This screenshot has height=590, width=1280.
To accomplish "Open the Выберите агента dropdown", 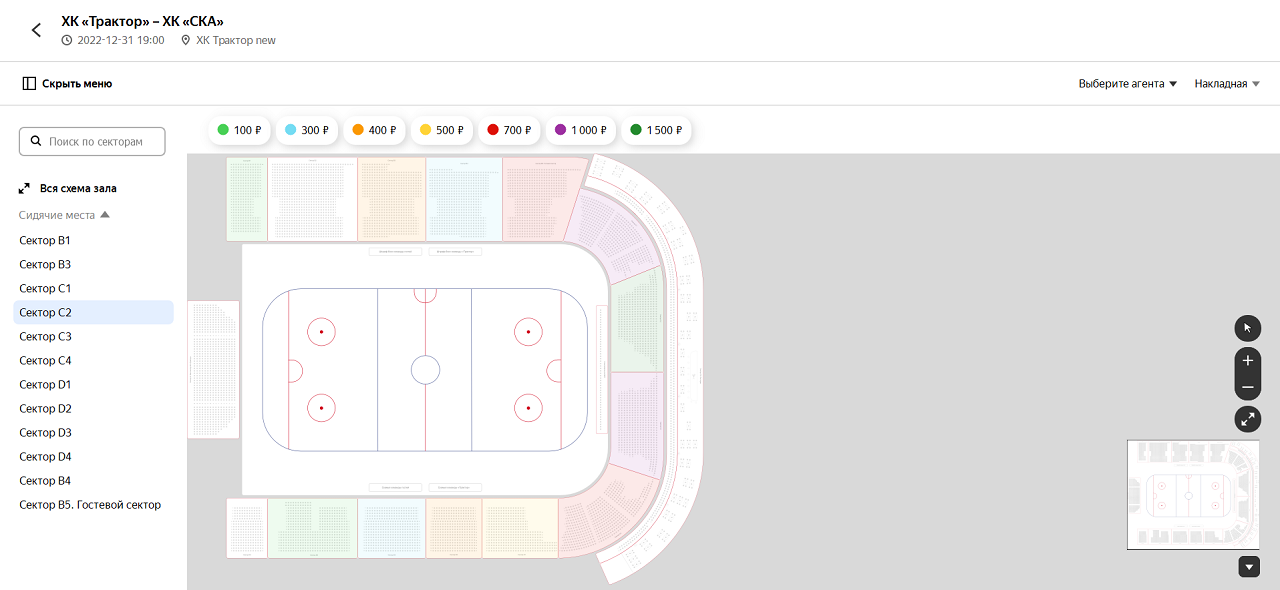I will [1128, 84].
